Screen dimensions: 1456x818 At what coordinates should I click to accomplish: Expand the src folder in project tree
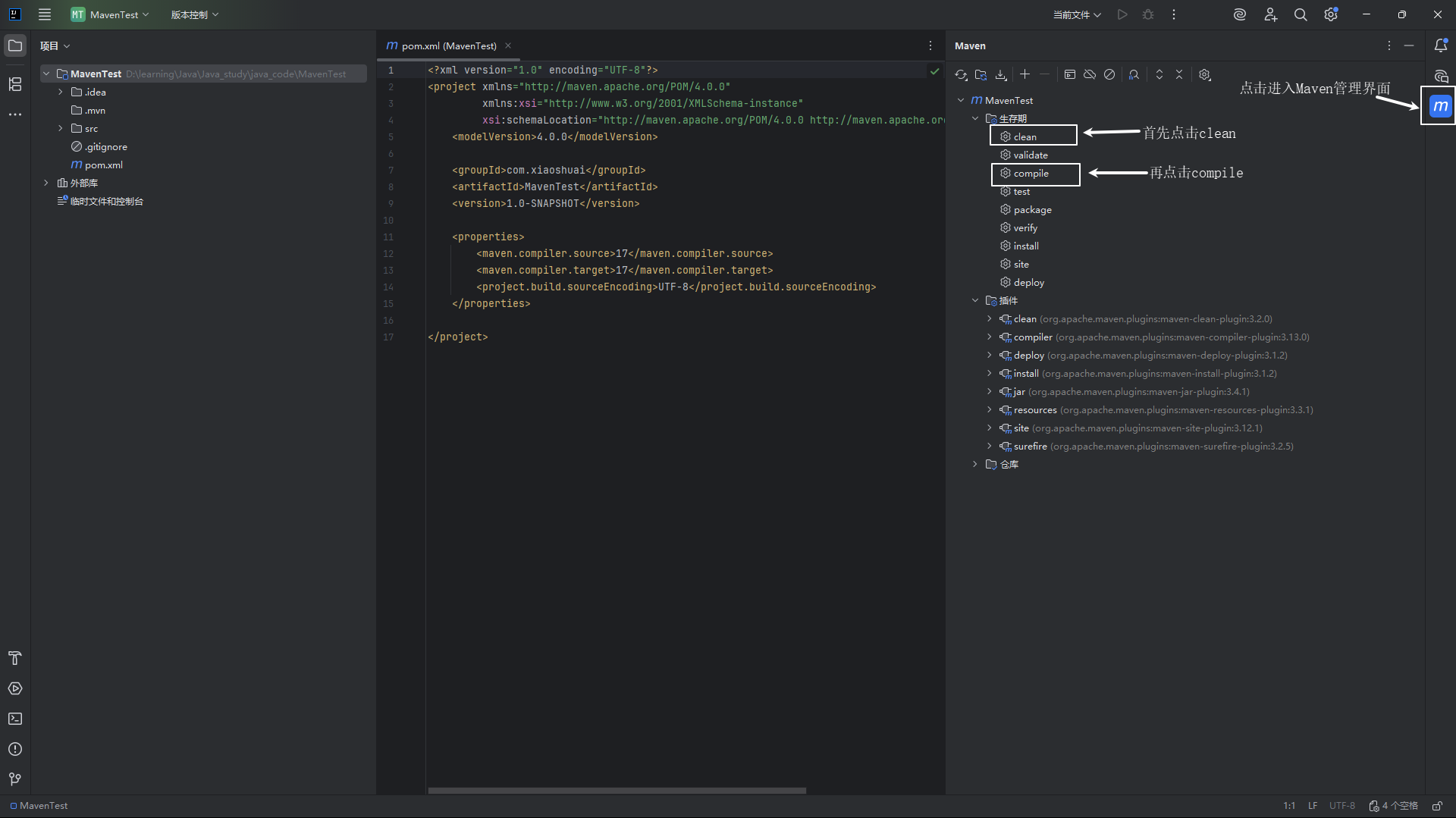(61, 129)
